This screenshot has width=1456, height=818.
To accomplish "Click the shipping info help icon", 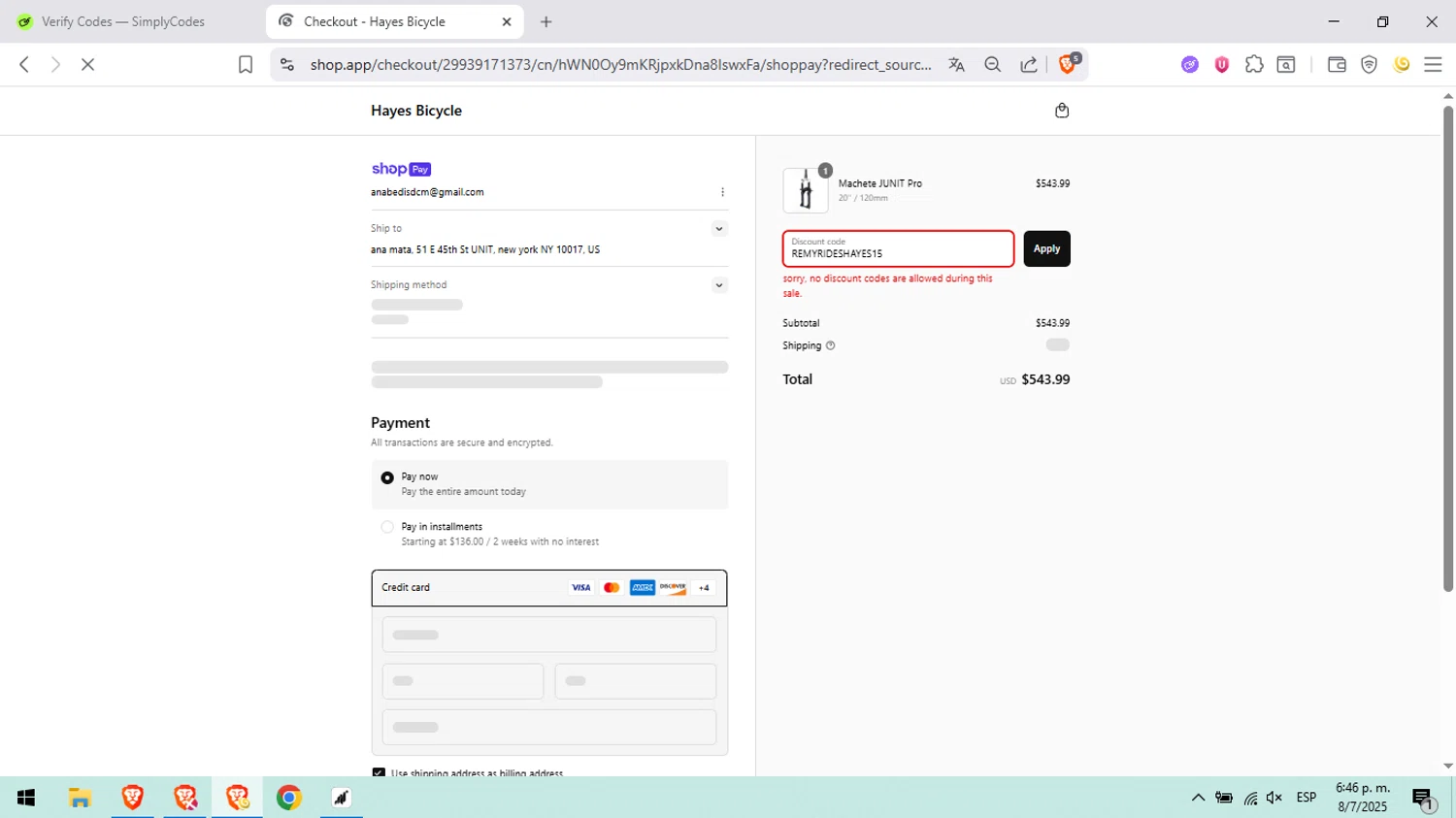I will pyautogui.click(x=830, y=345).
